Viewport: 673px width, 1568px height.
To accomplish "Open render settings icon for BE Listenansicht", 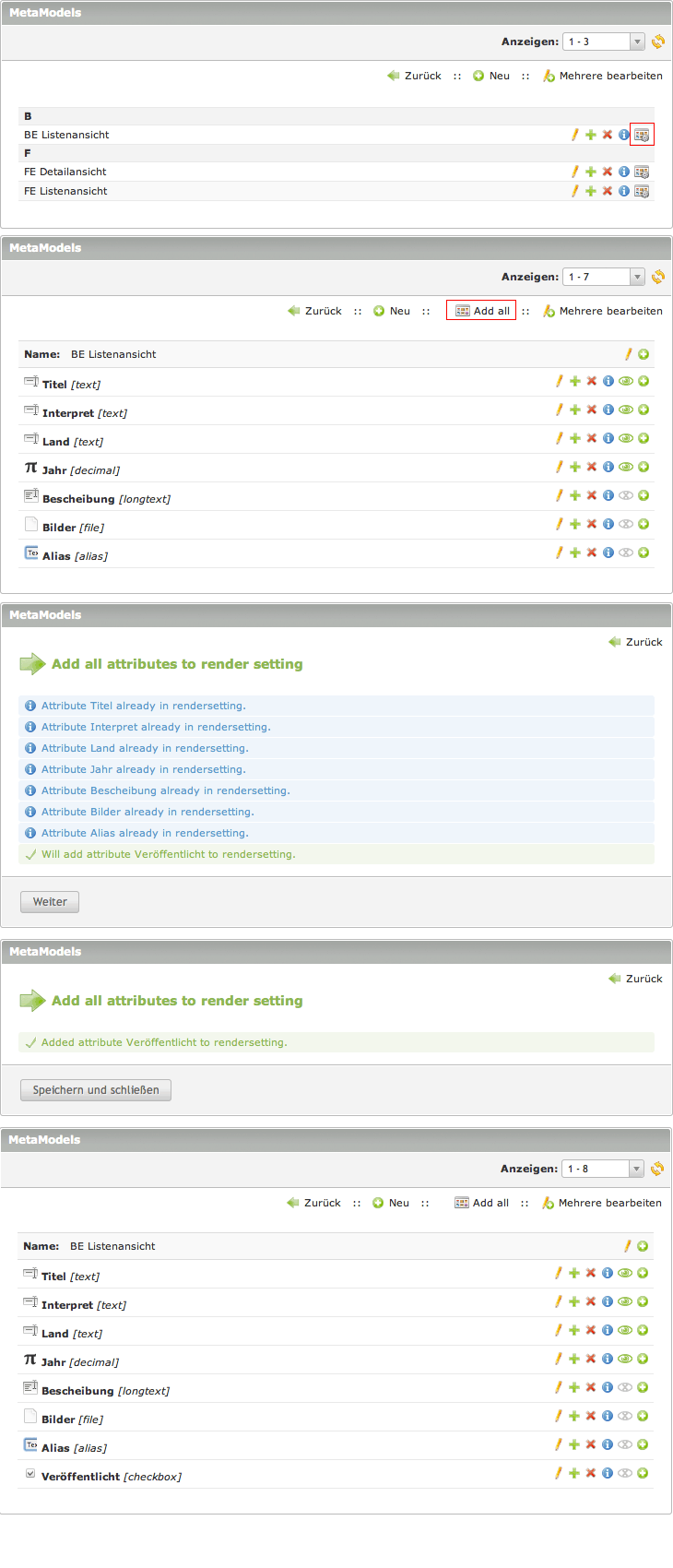I will click(642, 135).
